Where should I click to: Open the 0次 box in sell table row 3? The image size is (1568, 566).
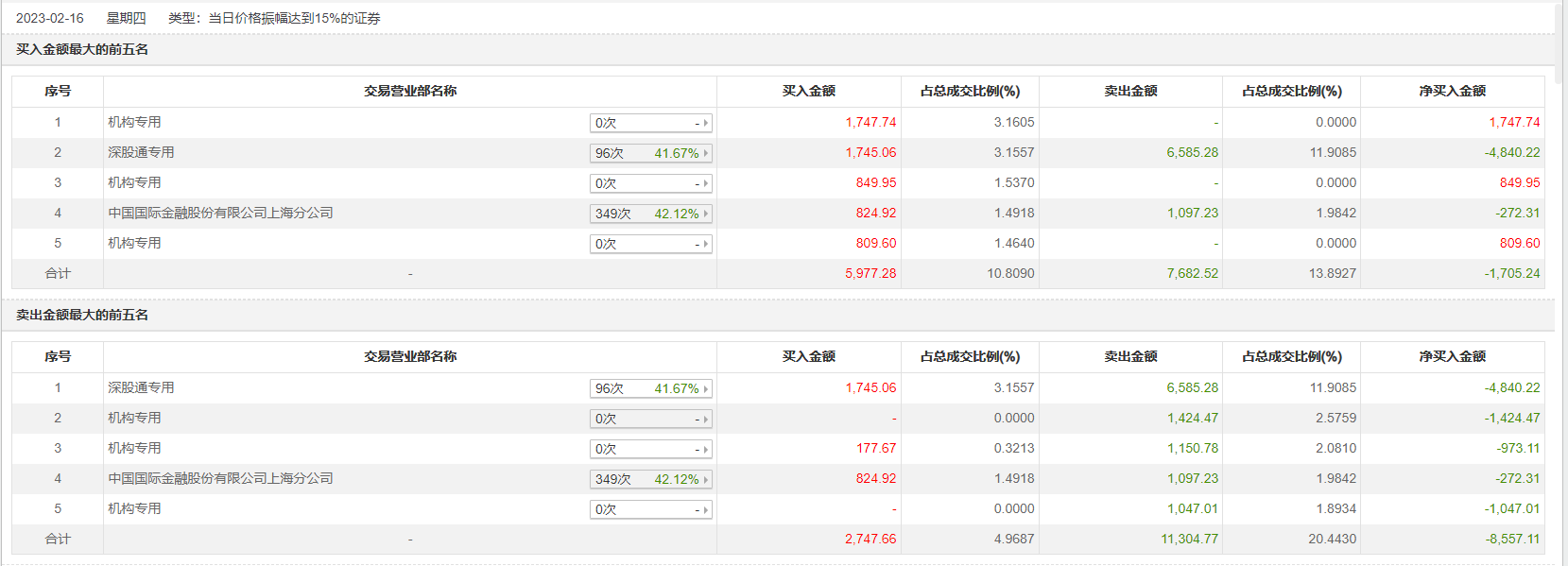(650, 449)
